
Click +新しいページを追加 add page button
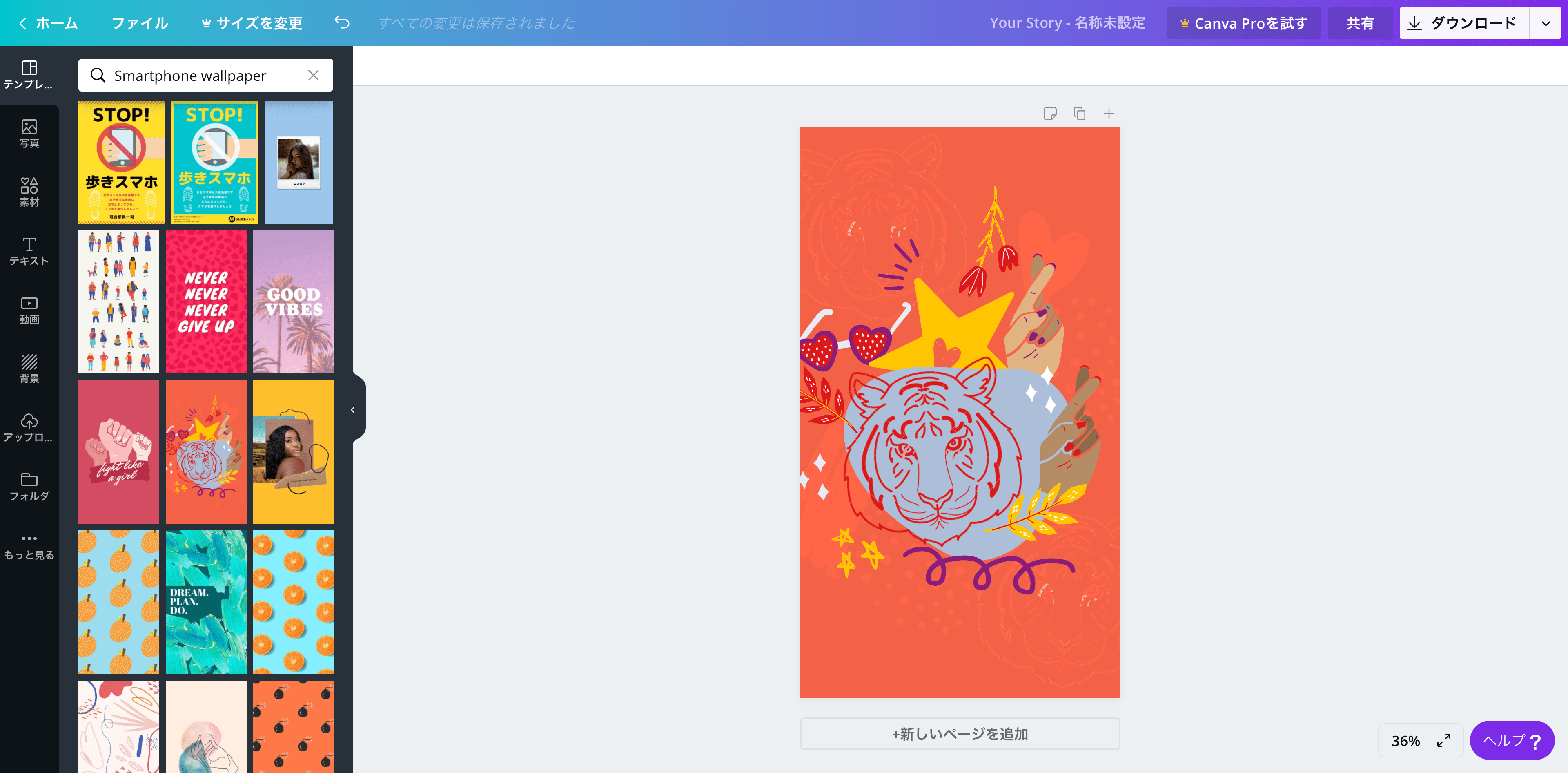(960, 733)
